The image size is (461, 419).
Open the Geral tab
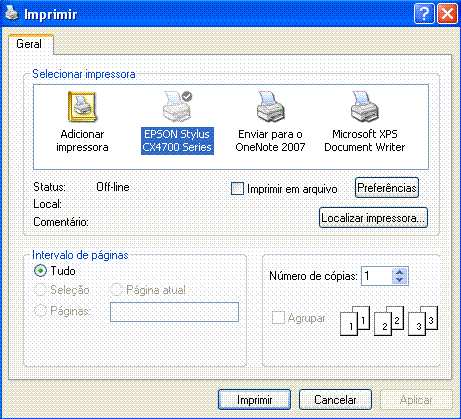click(x=29, y=44)
